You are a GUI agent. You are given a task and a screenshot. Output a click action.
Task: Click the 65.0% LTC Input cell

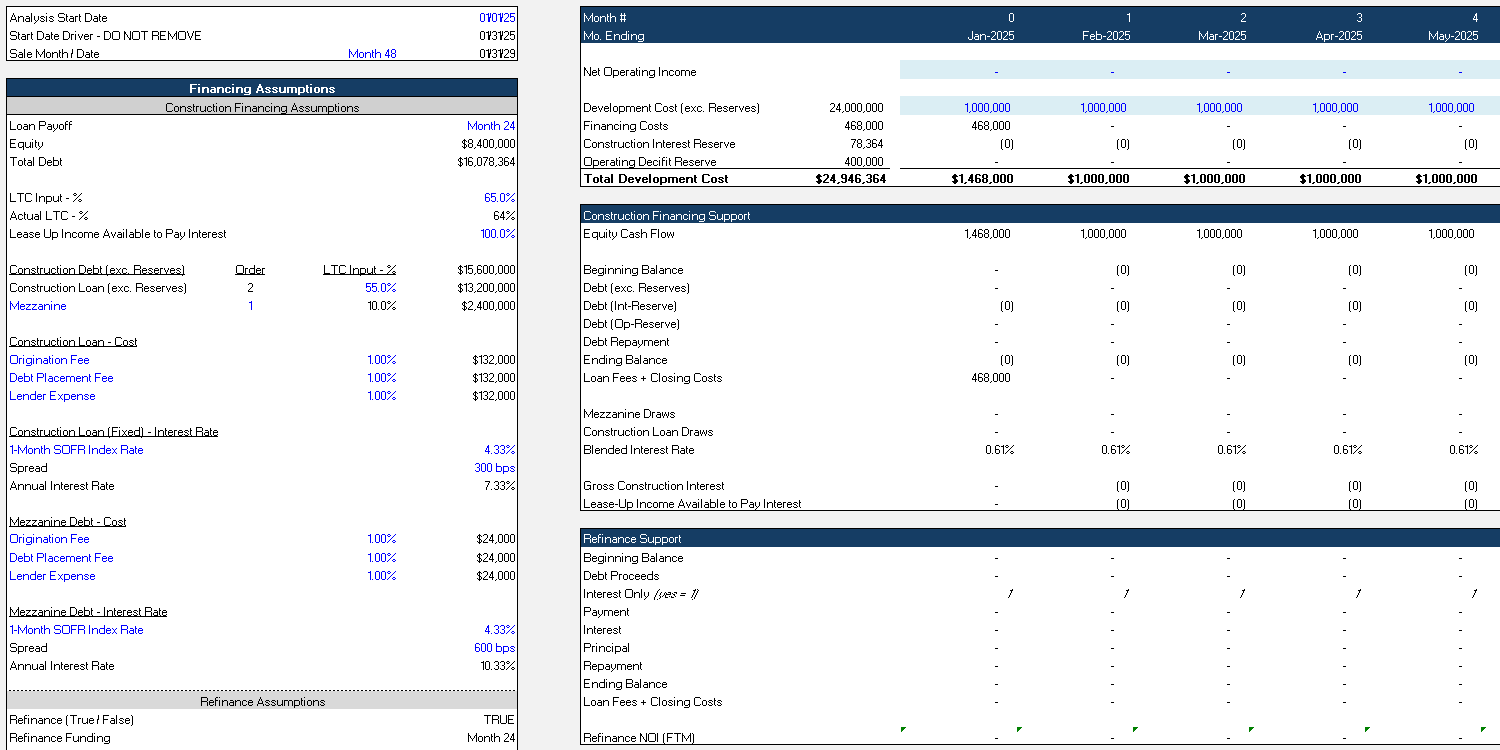pyautogui.click(x=500, y=198)
